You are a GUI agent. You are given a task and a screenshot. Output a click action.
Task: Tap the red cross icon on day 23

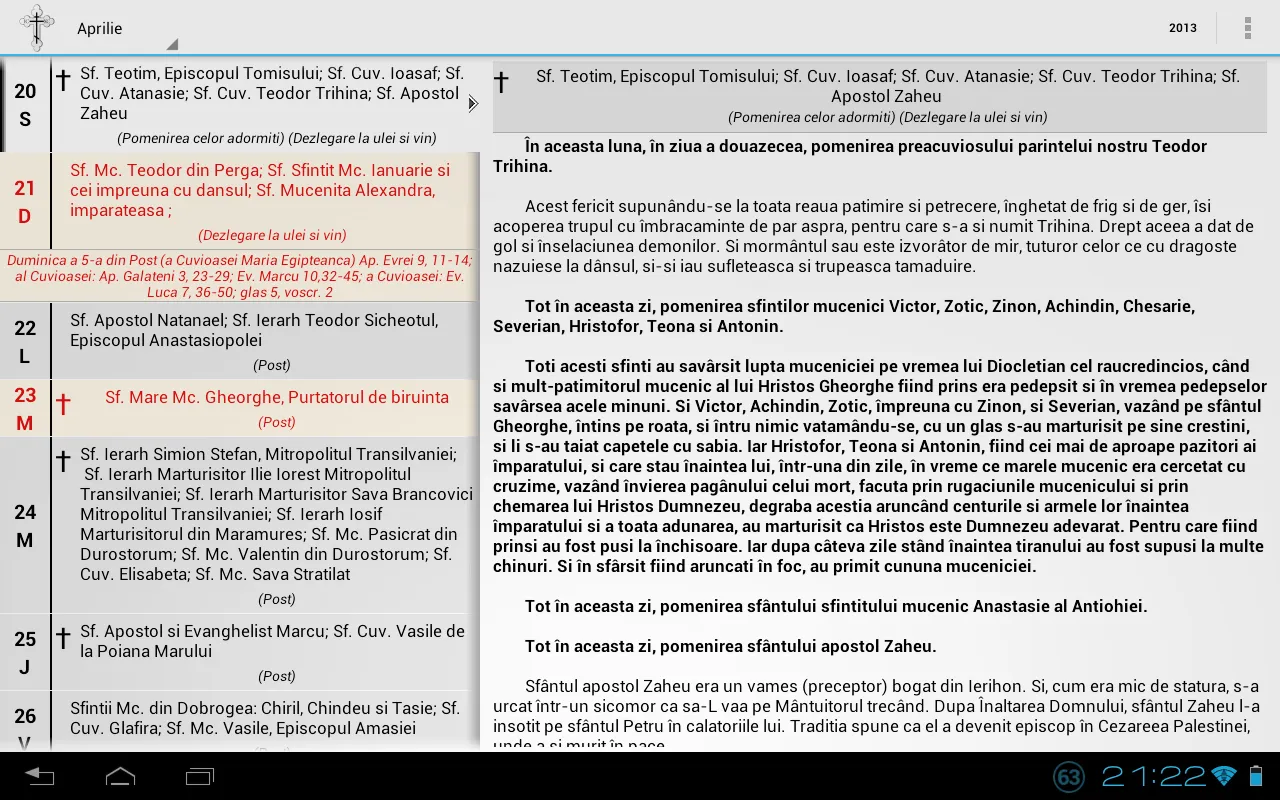pyautogui.click(x=63, y=404)
